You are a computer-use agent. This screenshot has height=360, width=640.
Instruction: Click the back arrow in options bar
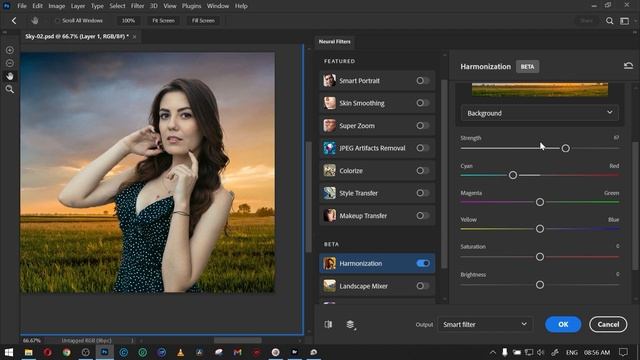coord(14,20)
